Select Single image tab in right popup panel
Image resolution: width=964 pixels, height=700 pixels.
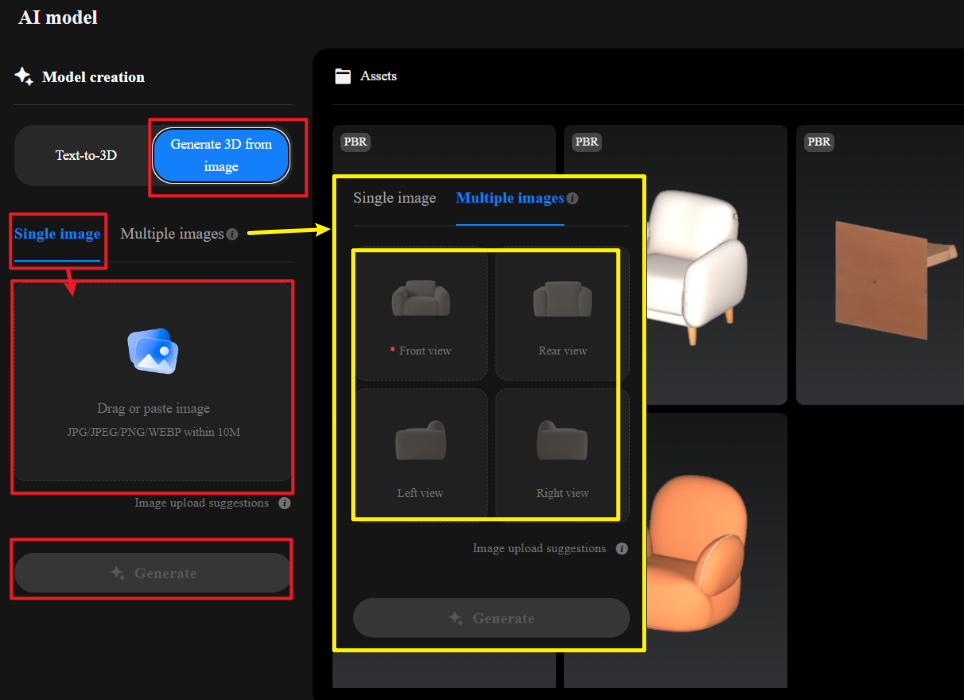[394, 198]
